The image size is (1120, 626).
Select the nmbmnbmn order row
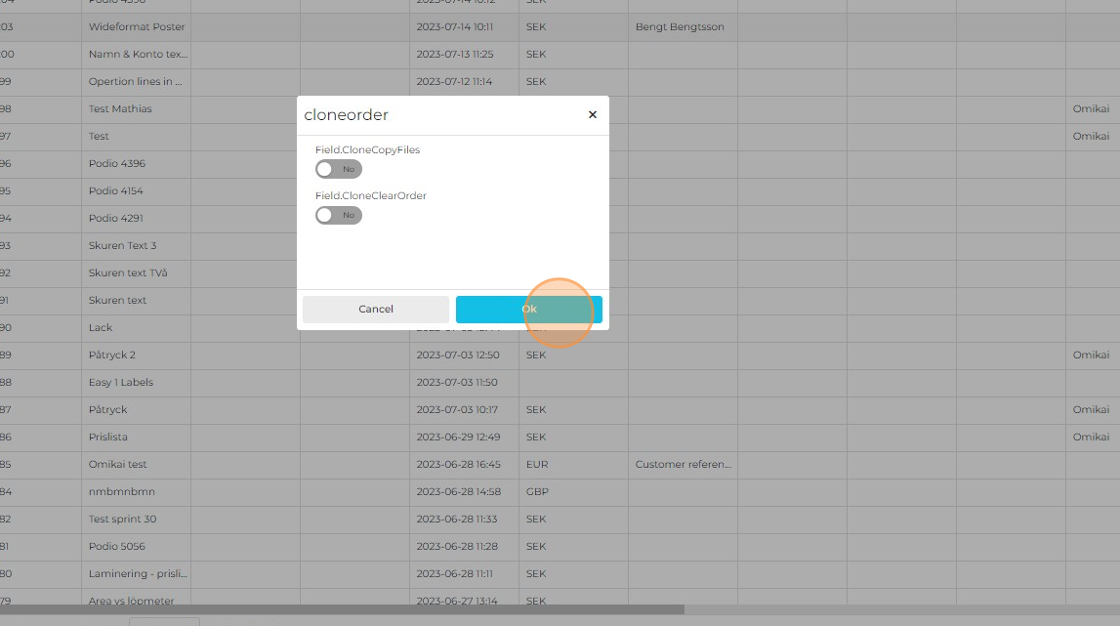pos(122,491)
